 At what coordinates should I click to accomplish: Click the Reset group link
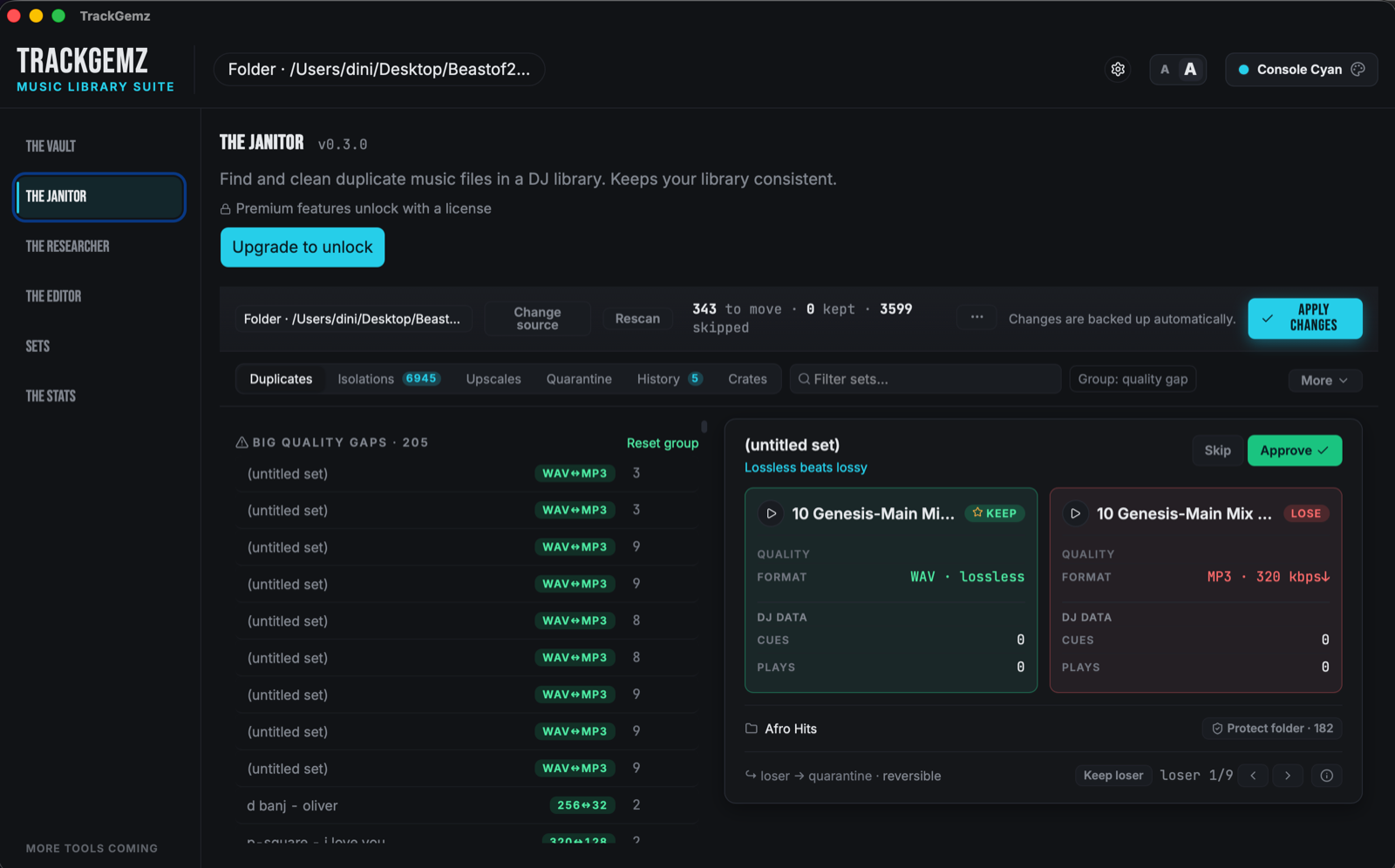(x=663, y=443)
